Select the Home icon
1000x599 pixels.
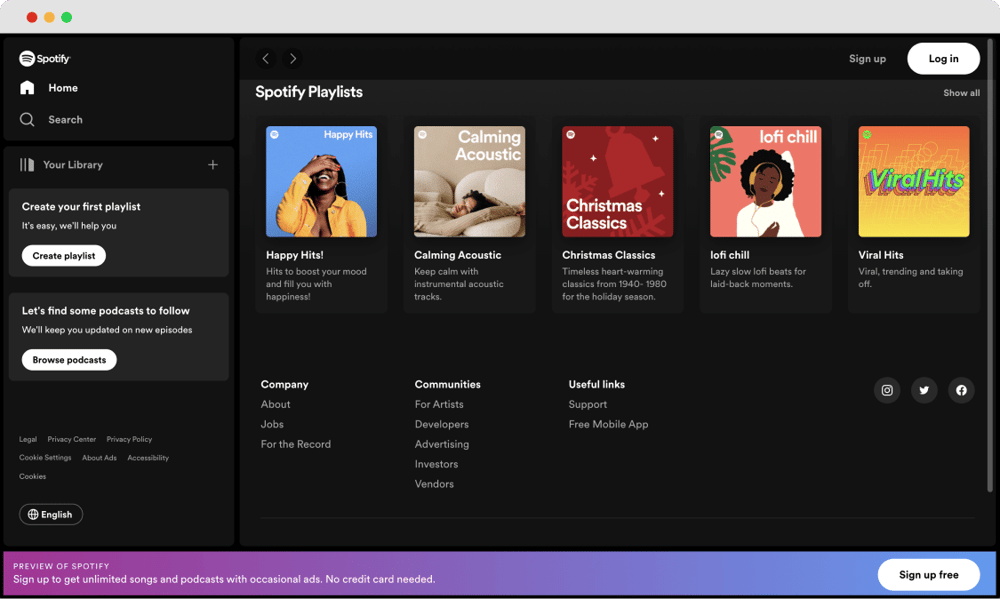coord(27,88)
